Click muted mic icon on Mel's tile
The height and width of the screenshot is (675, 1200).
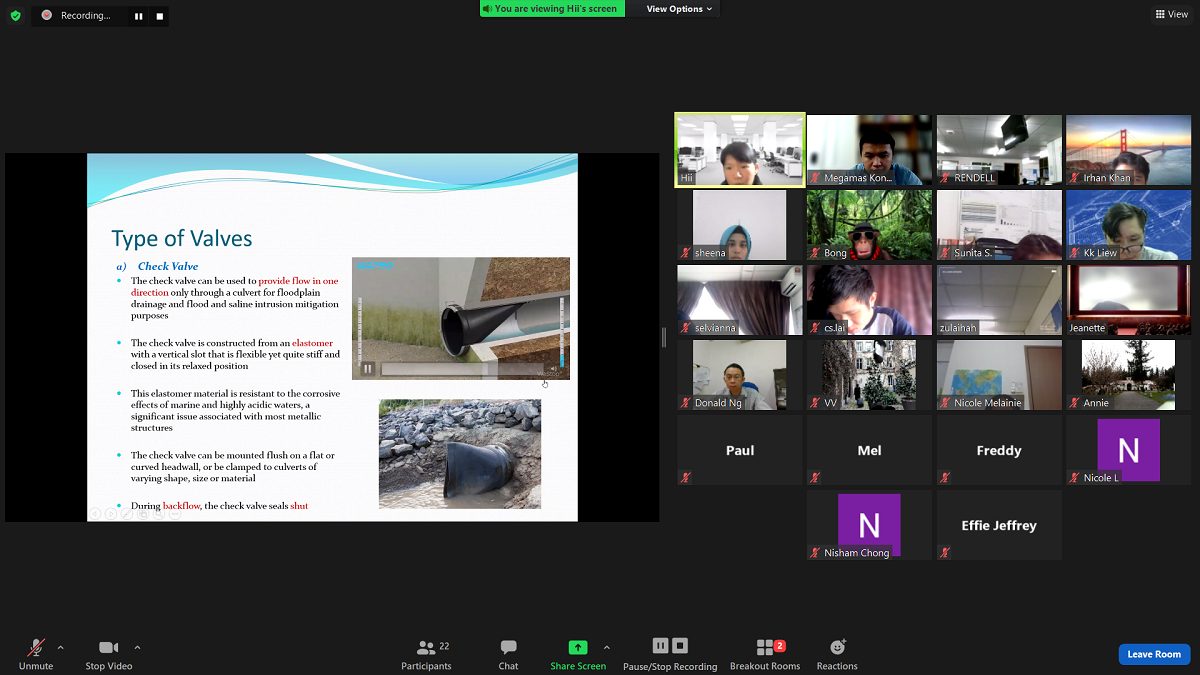pyautogui.click(x=815, y=478)
